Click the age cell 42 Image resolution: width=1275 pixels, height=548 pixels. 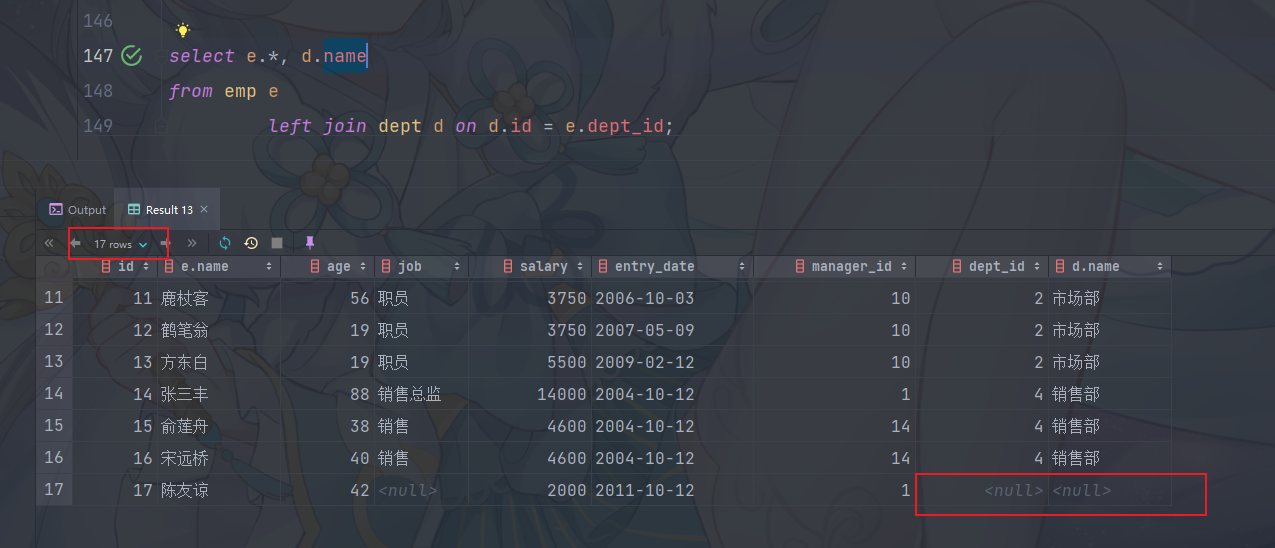[360, 490]
